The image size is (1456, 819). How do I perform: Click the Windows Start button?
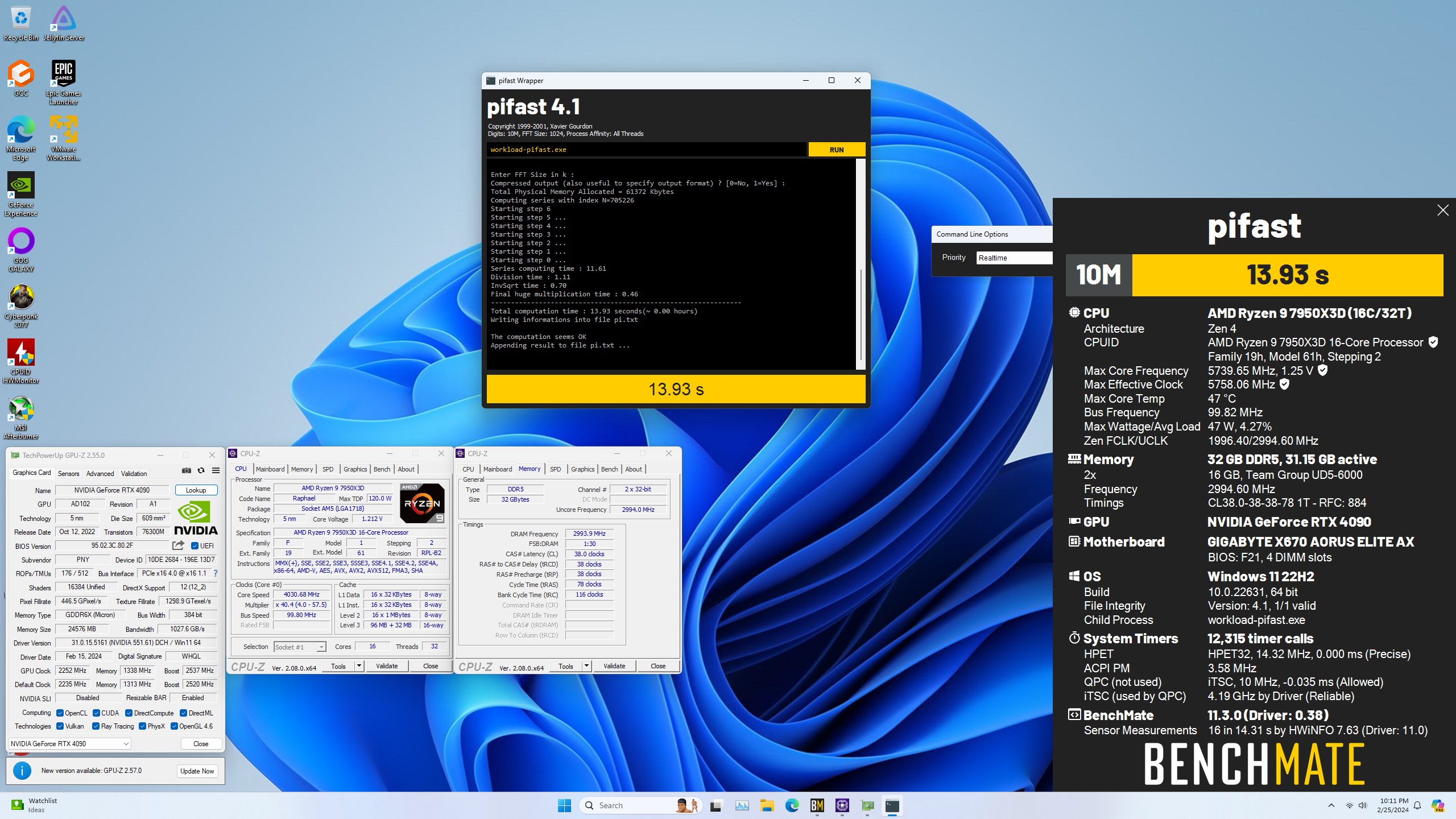pyautogui.click(x=564, y=805)
